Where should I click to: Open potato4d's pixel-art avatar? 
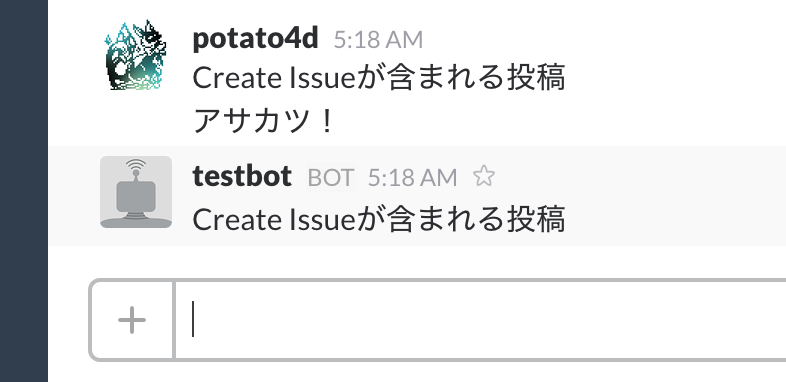[x=135, y=55]
